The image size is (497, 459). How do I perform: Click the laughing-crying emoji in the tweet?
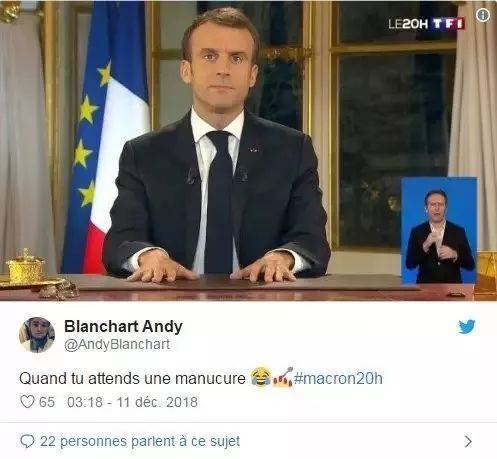[x=261, y=377]
